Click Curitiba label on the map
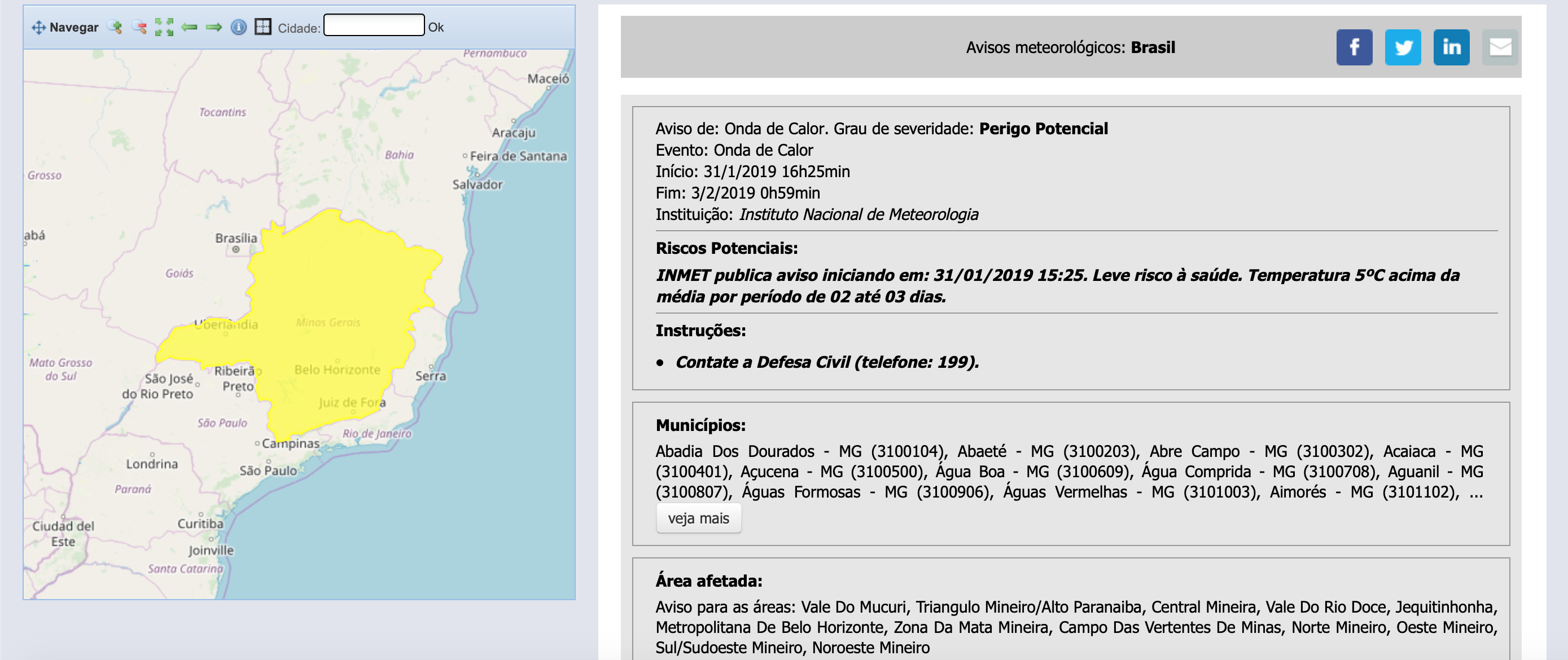 pyautogui.click(x=200, y=523)
